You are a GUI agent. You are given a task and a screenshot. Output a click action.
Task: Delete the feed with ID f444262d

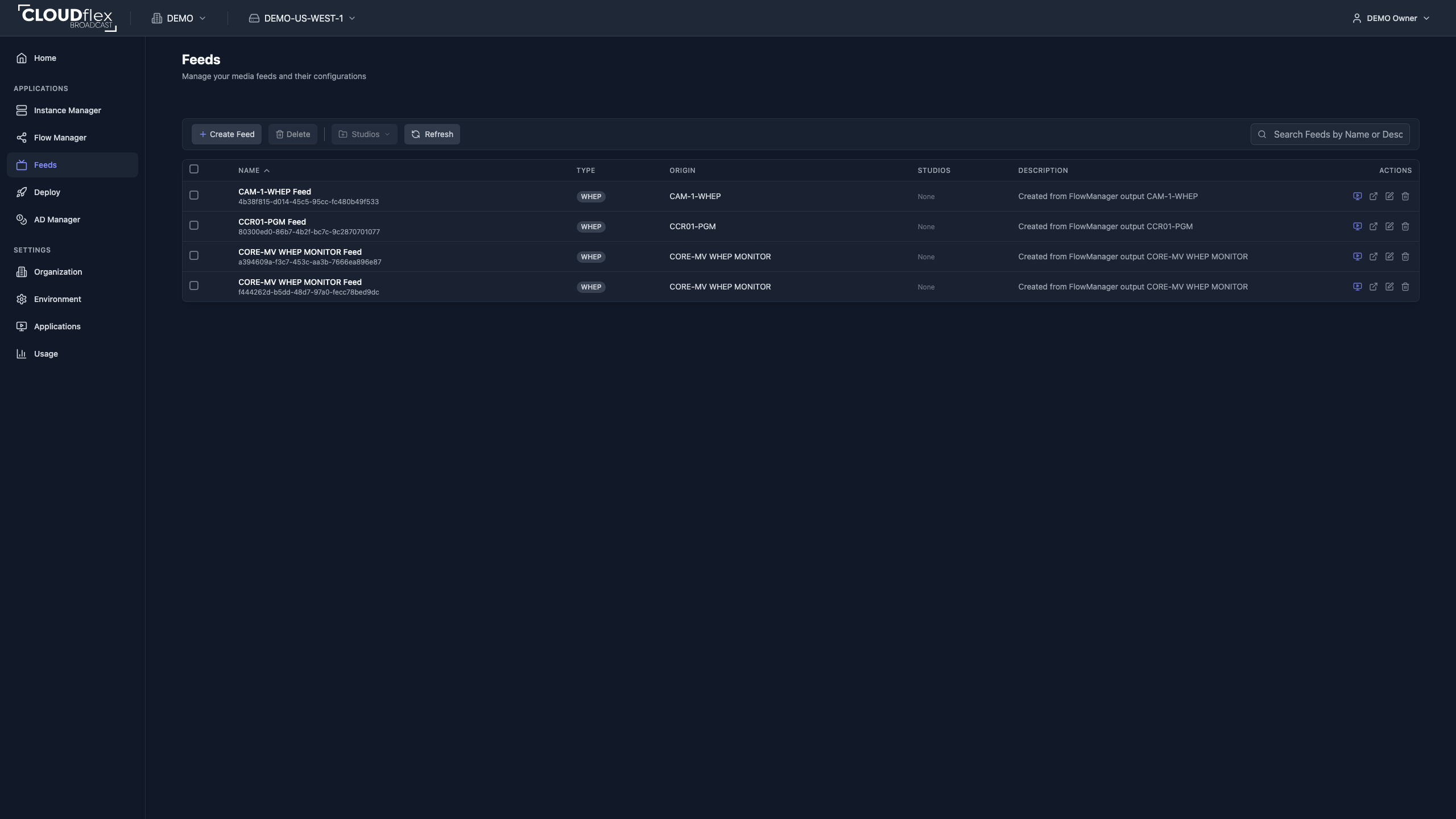click(x=1405, y=287)
